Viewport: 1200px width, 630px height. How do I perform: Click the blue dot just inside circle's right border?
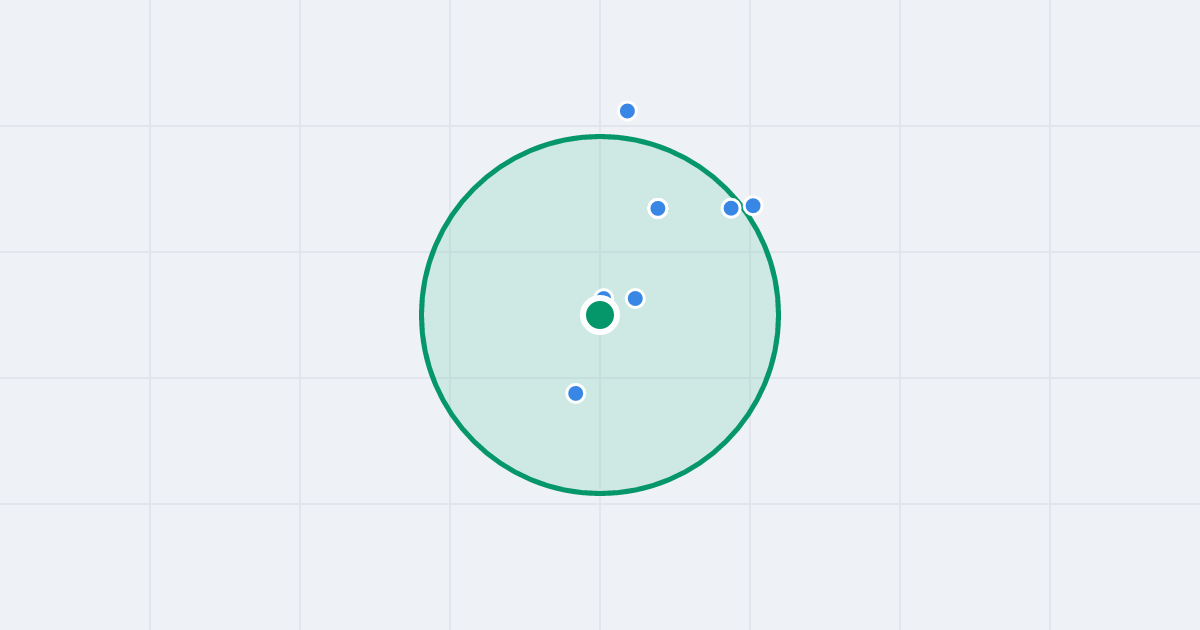point(731,208)
